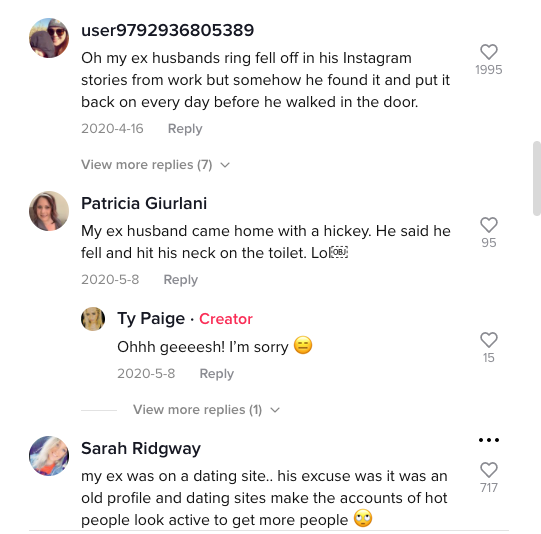Reply to user9792936805389's comment

(x=185, y=129)
